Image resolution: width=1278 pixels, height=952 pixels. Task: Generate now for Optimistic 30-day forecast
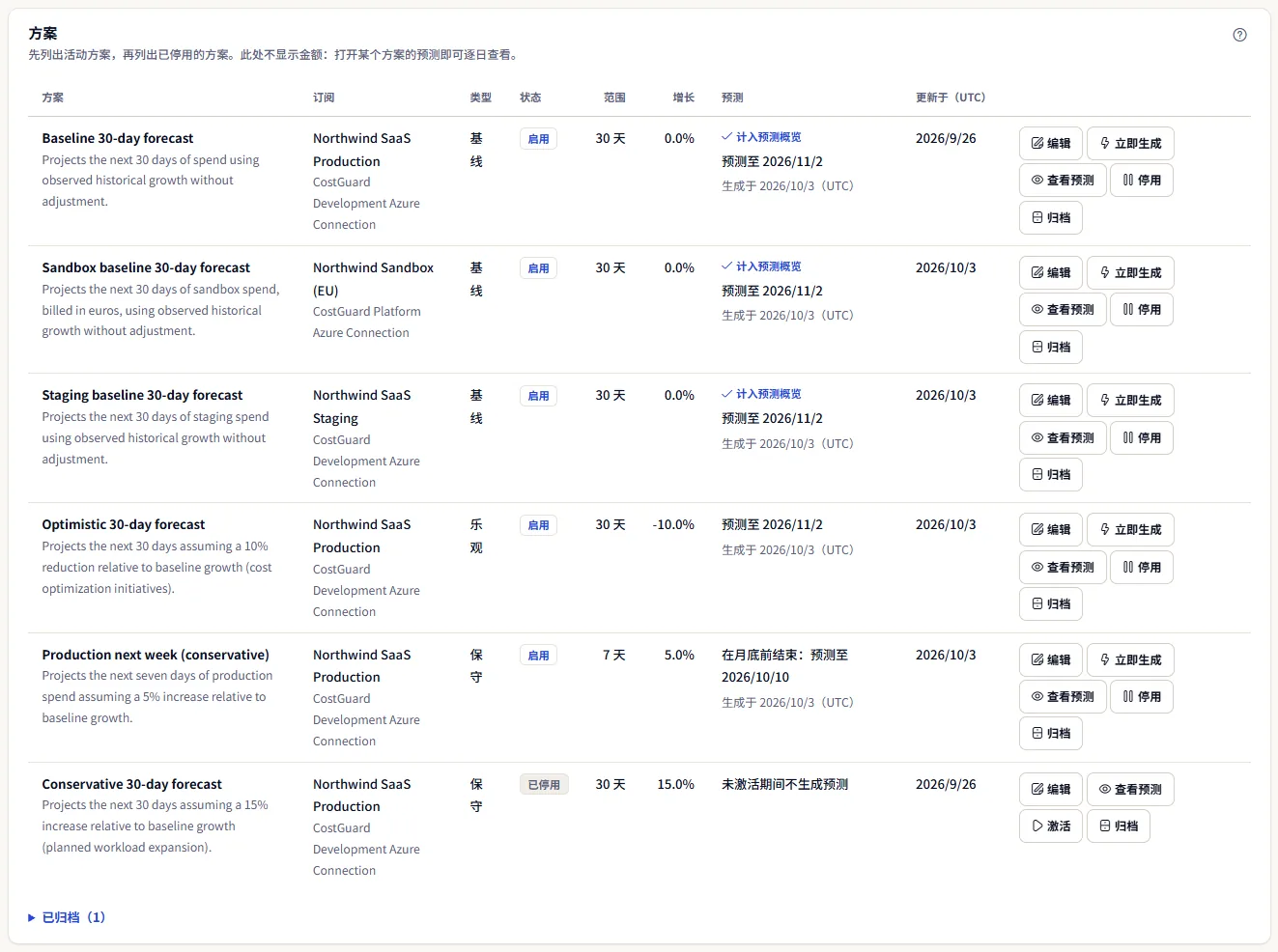click(1130, 529)
